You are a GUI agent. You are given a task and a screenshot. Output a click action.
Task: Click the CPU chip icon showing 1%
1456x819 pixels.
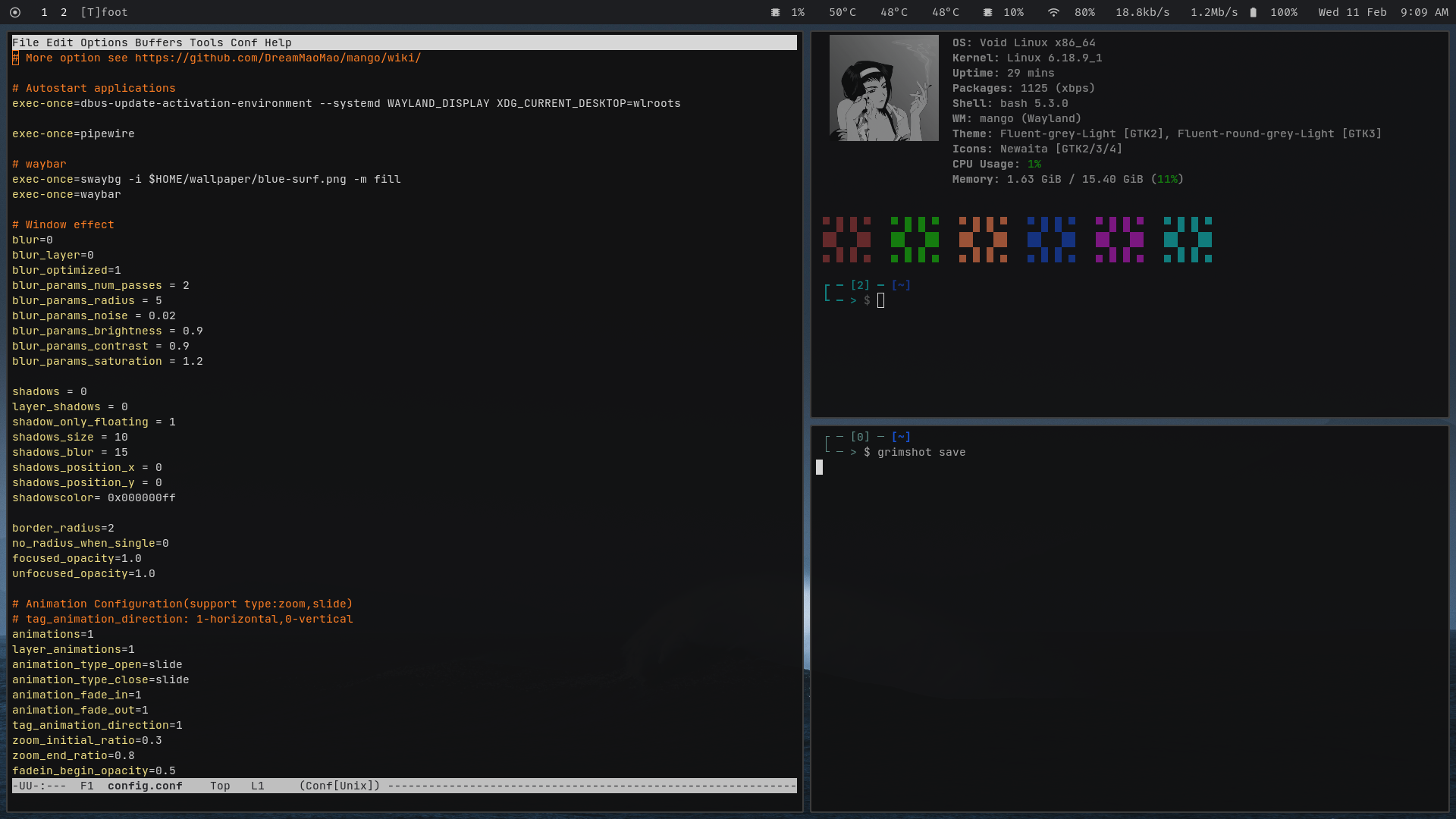tap(775, 12)
